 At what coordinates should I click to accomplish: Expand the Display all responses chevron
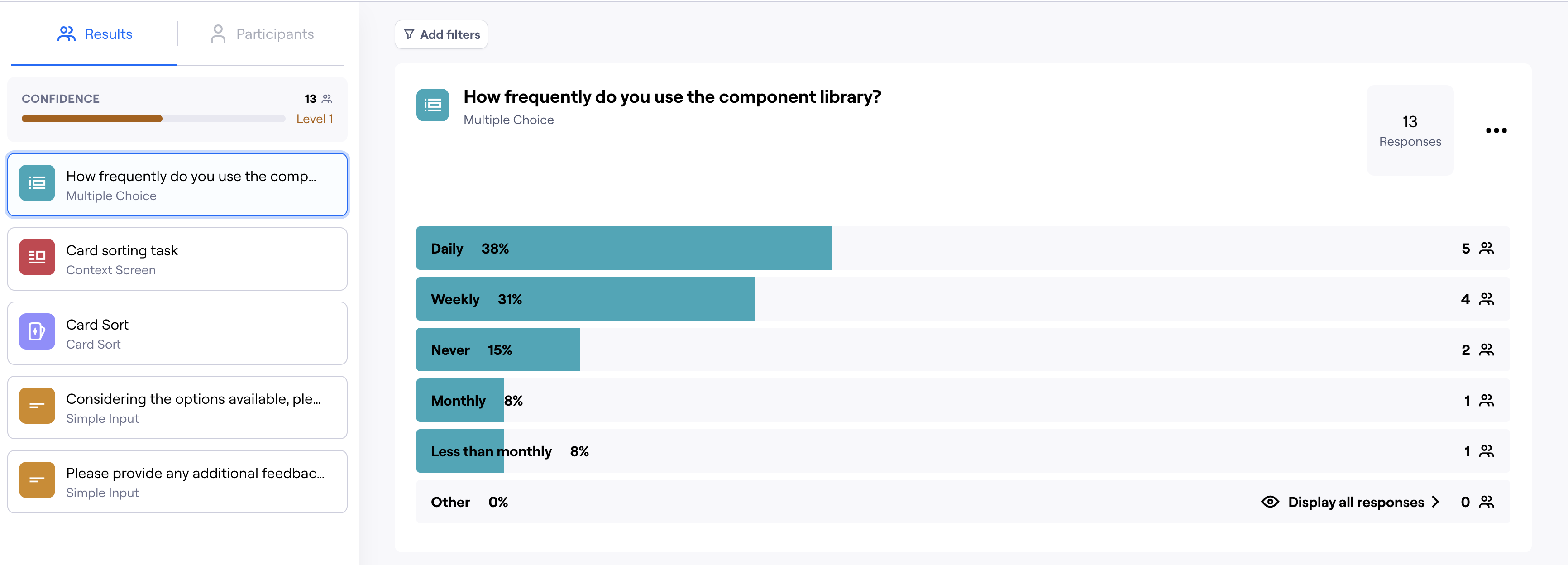coord(1436,502)
